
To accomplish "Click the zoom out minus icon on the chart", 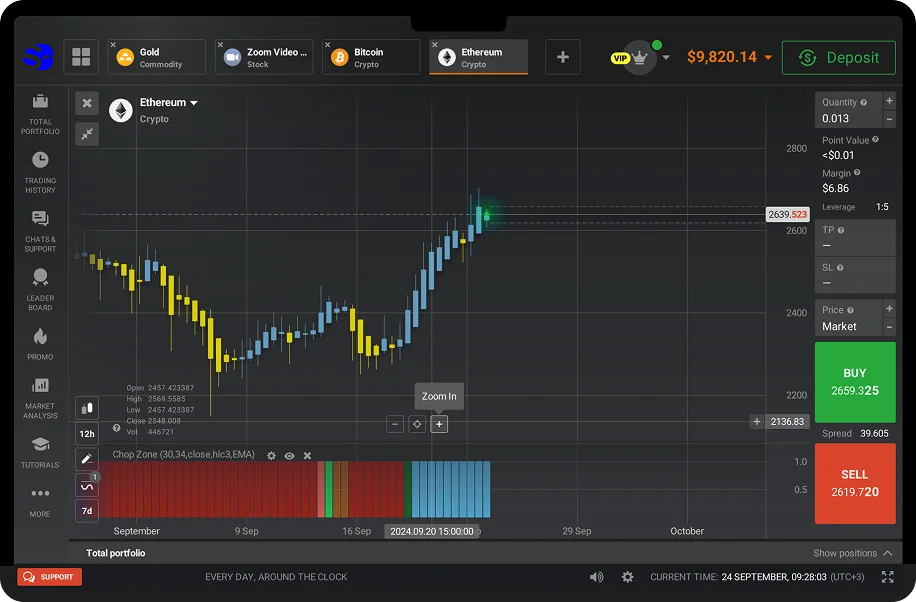I will (x=394, y=424).
